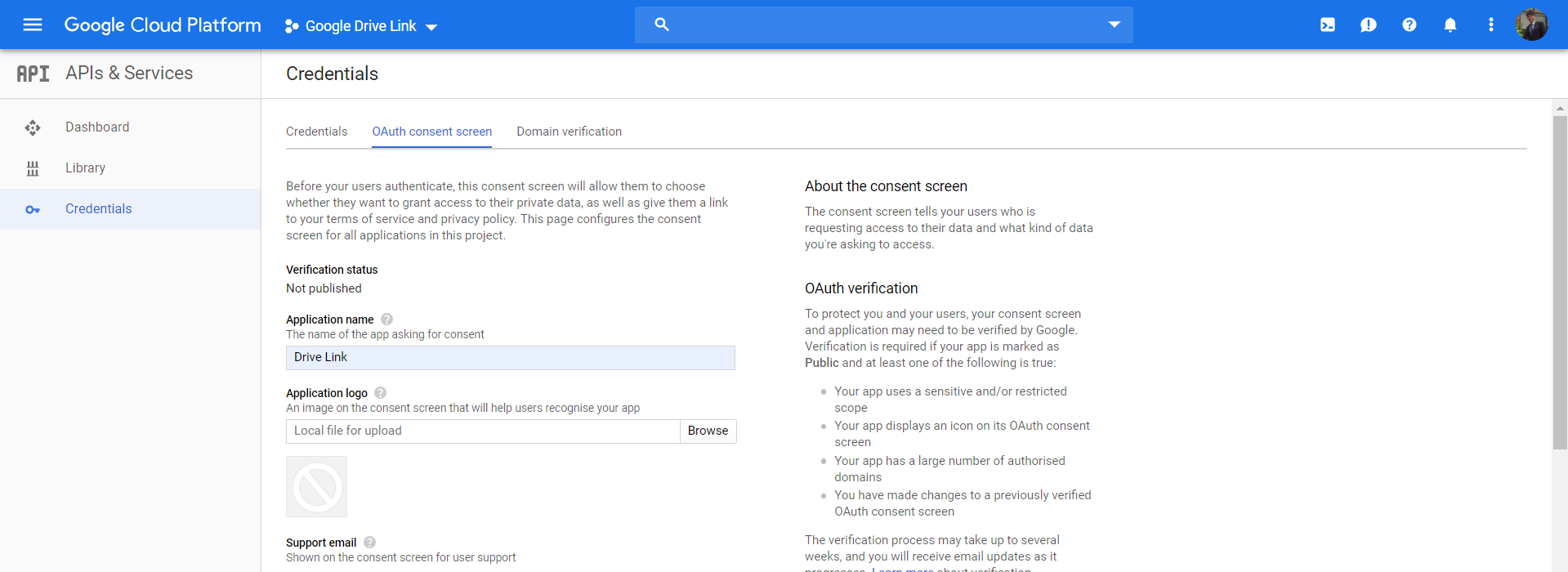Open the hamburger navigation menu

(x=33, y=25)
